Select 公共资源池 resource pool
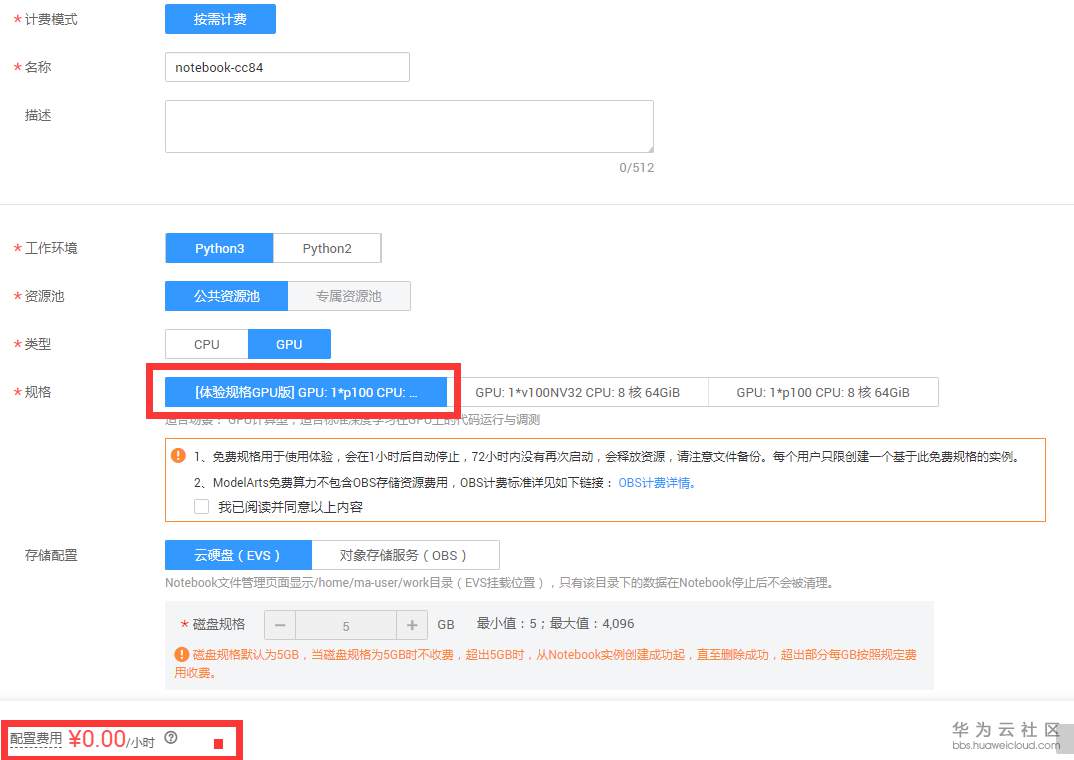This screenshot has width=1074, height=760. pyautogui.click(x=227, y=296)
